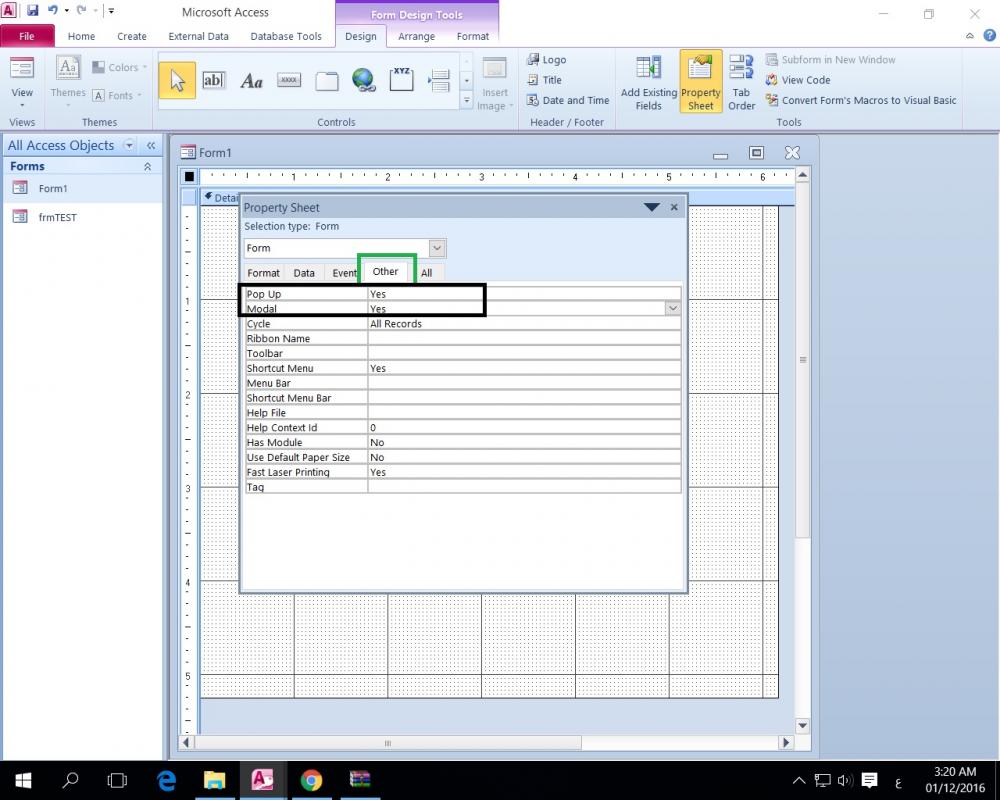Click the Ribbon Name property field
The width and height of the screenshot is (1000, 800).
click(524, 338)
